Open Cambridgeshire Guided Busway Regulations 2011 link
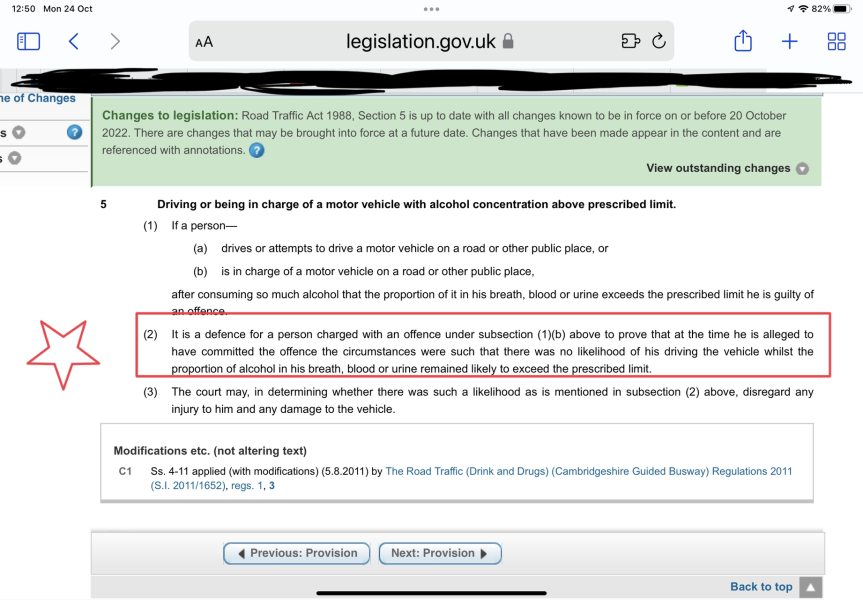The image size is (863, 600). (x=588, y=471)
